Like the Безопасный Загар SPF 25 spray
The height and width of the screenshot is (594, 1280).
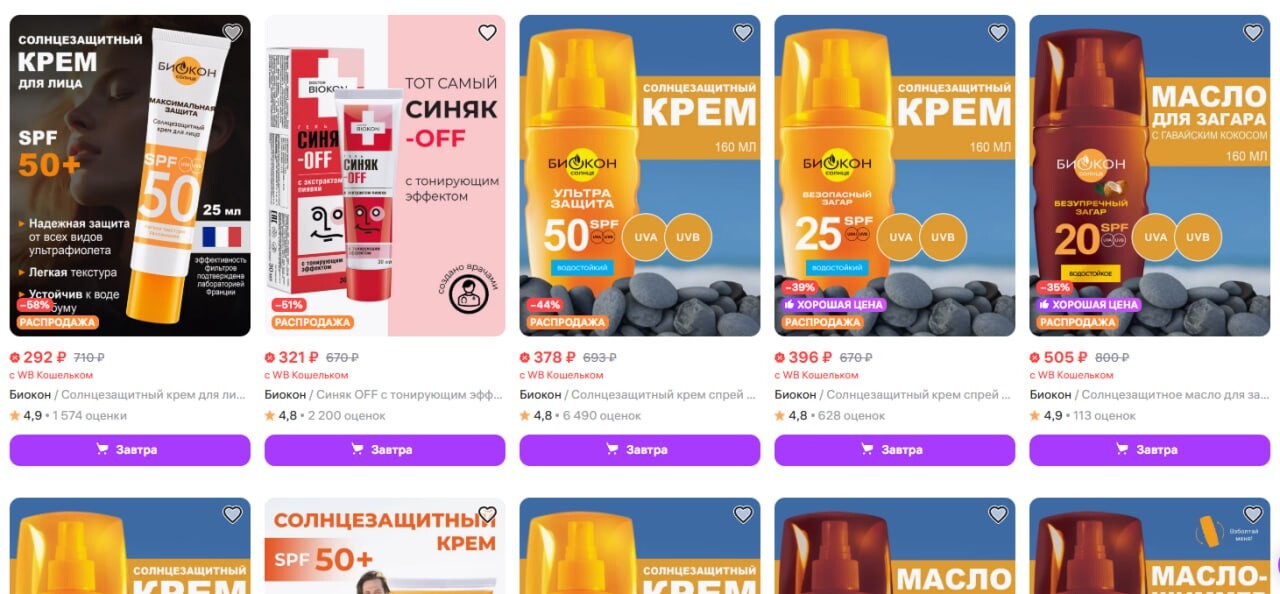pyautogui.click(x=997, y=32)
